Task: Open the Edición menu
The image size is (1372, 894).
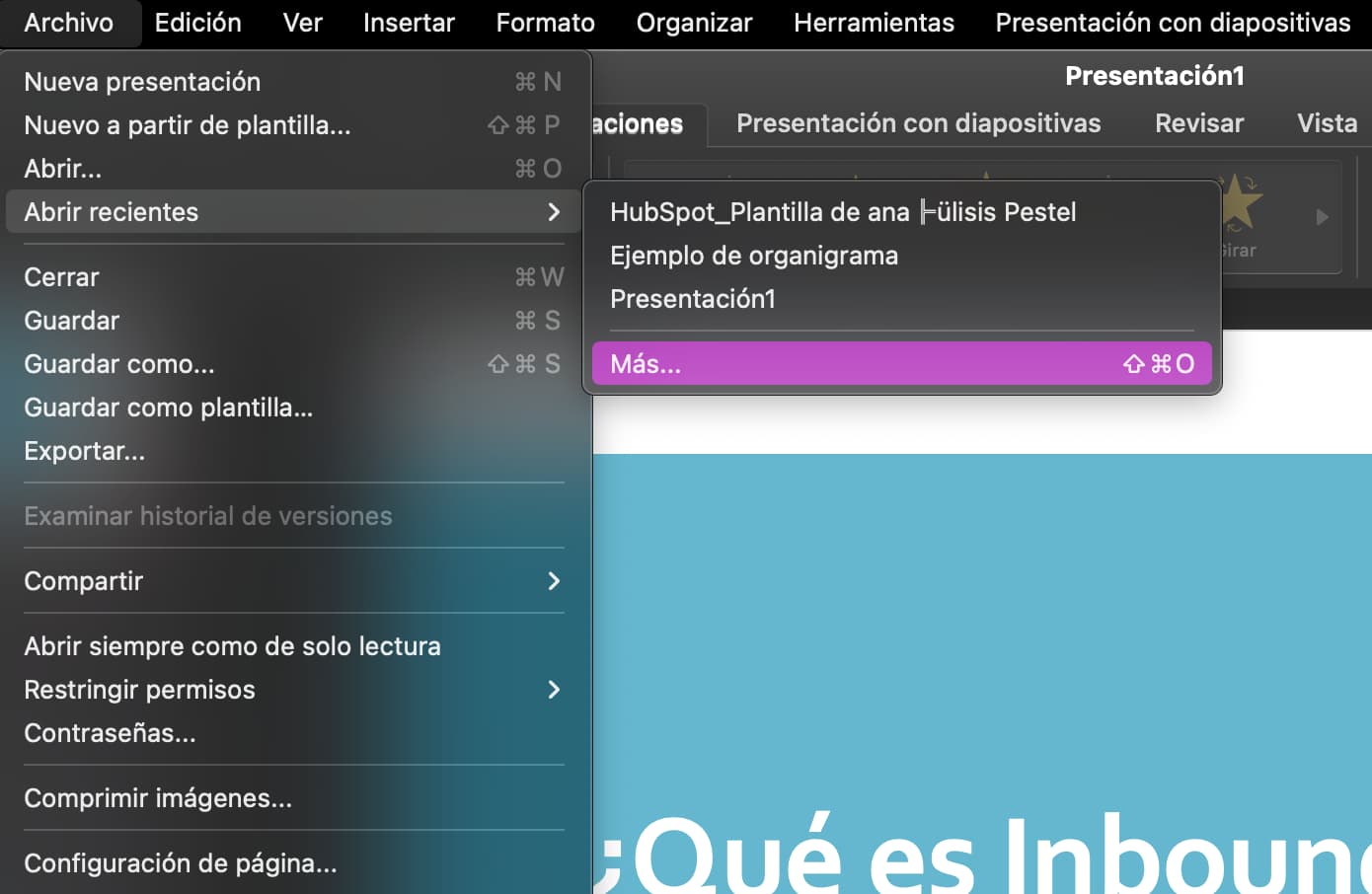Action: [196, 22]
